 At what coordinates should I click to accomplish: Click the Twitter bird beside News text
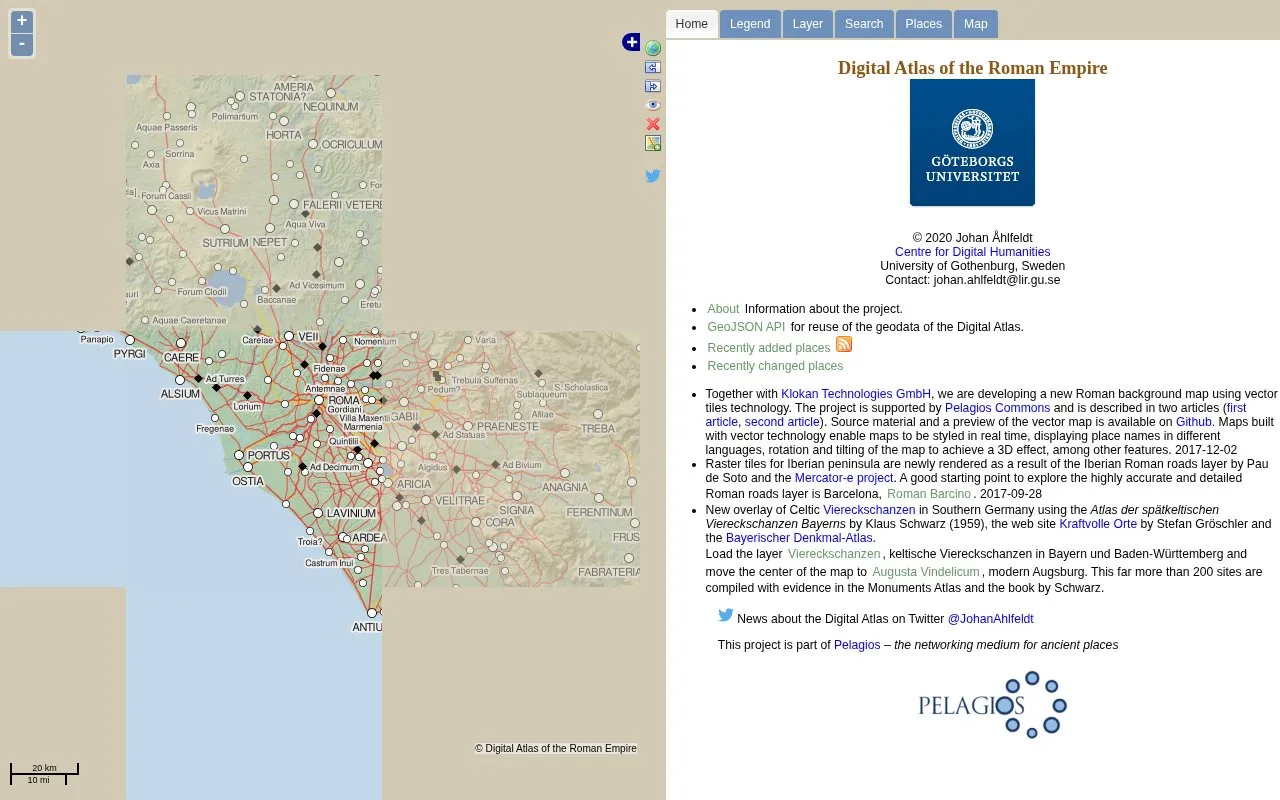click(x=726, y=616)
